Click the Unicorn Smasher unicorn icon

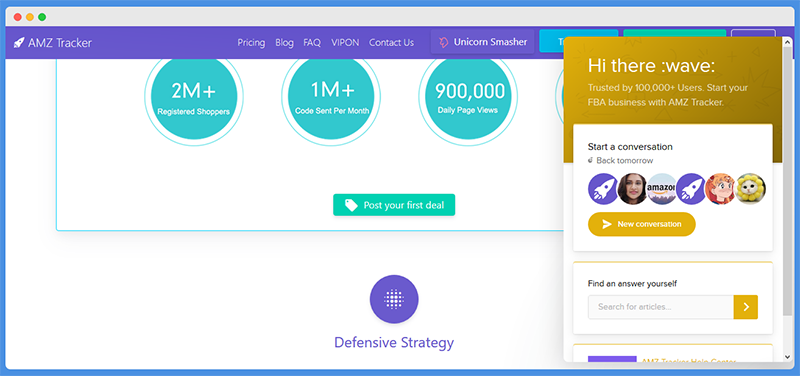(x=444, y=42)
